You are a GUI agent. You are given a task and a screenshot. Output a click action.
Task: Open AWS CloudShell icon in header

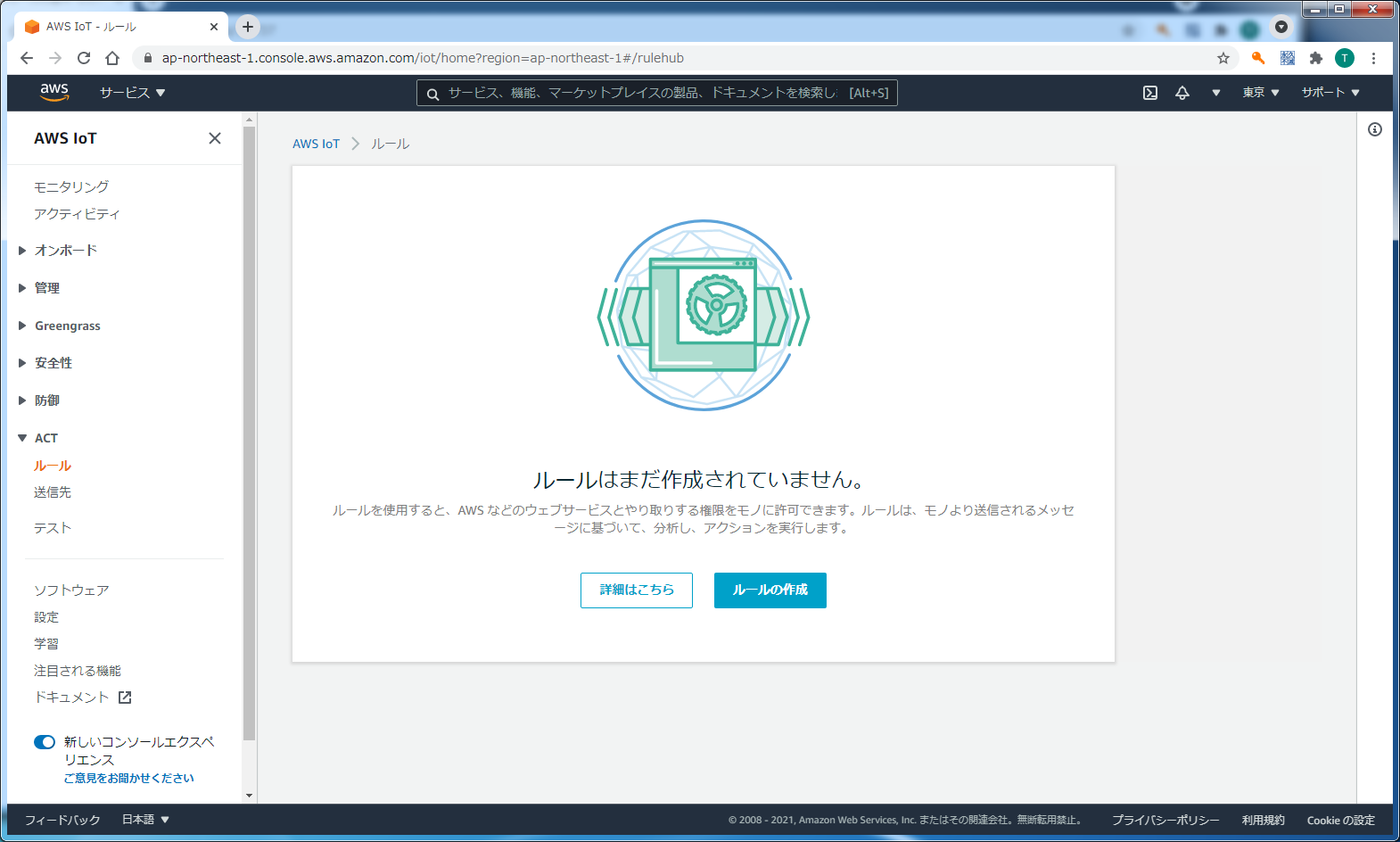point(1150,93)
